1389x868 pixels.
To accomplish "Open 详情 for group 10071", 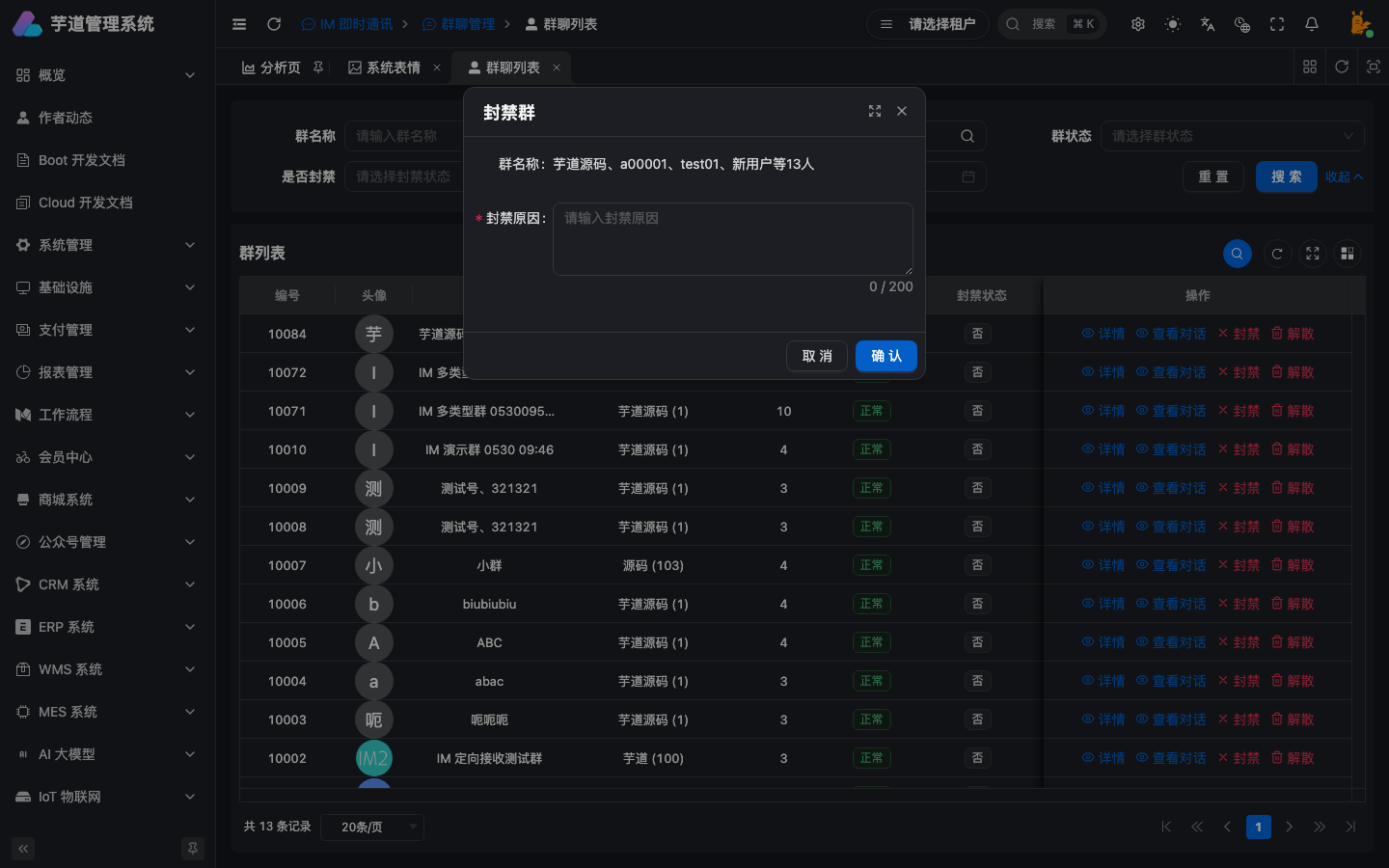I will coord(1103,411).
